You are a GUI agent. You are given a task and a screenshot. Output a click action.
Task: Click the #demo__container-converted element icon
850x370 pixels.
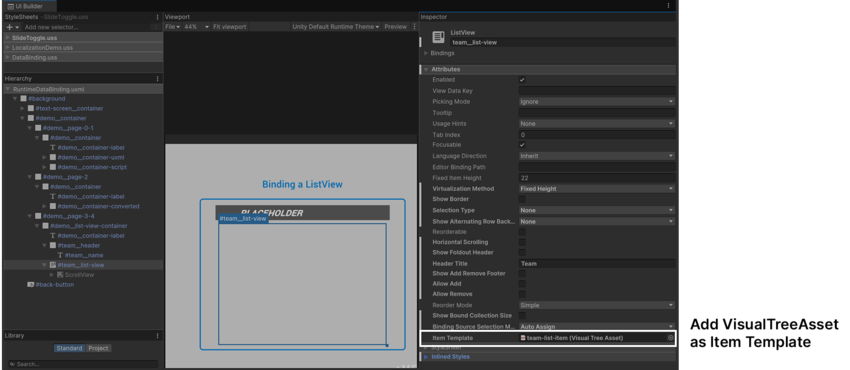[53, 206]
